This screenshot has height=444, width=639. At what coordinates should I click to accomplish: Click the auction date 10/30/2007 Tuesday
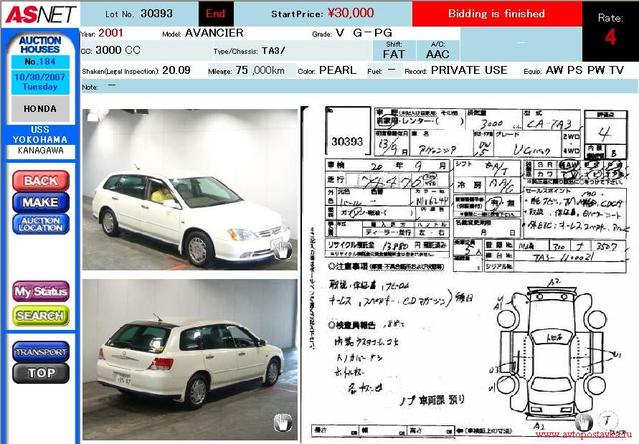pos(40,82)
